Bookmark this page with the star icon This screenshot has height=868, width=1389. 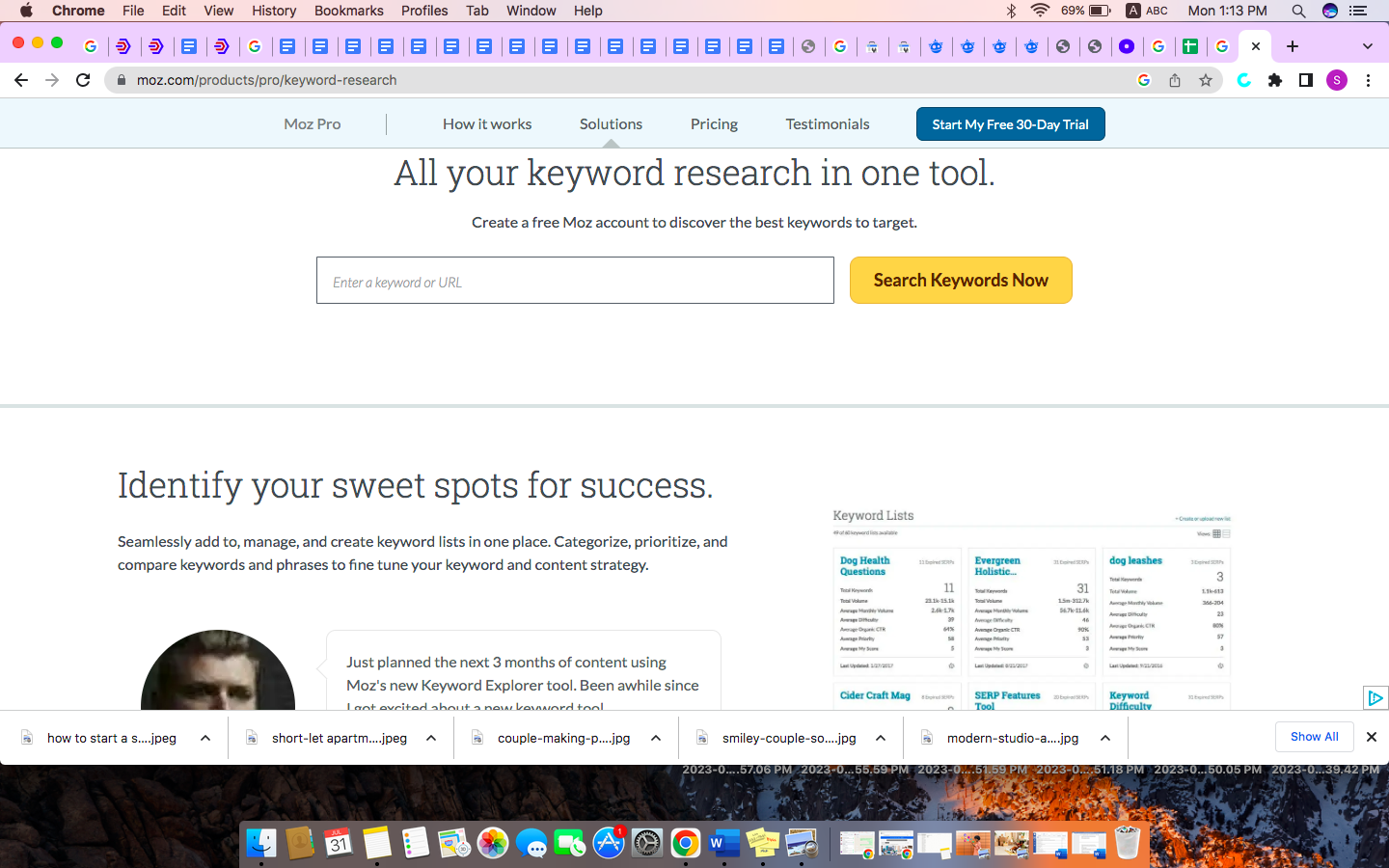(1206, 80)
